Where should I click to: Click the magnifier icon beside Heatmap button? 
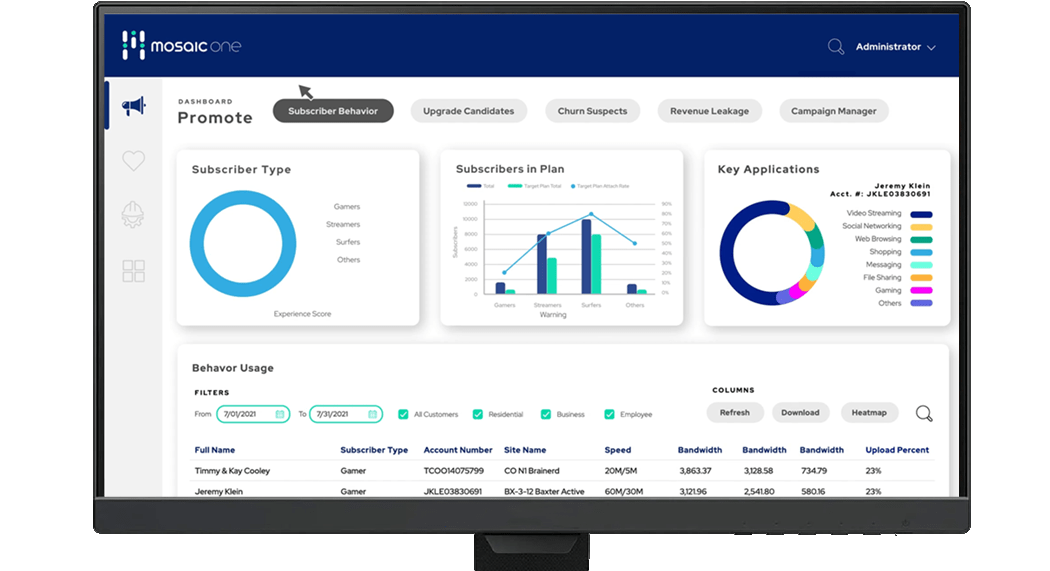coord(924,413)
